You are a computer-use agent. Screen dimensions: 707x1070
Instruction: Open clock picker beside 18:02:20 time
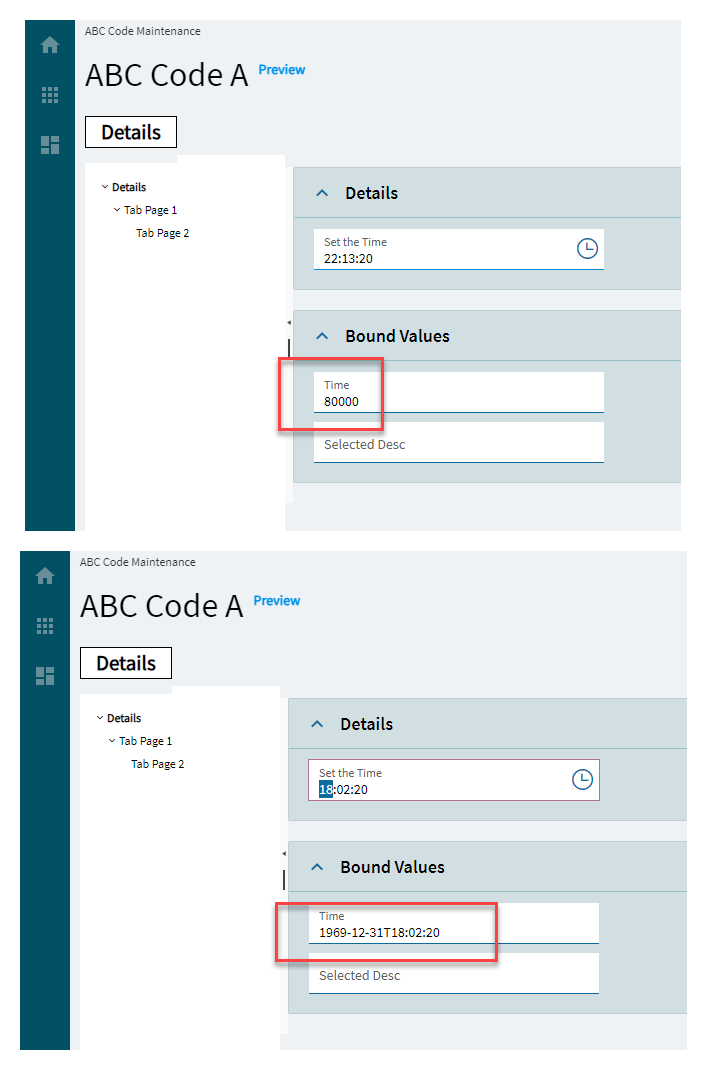point(582,779)
